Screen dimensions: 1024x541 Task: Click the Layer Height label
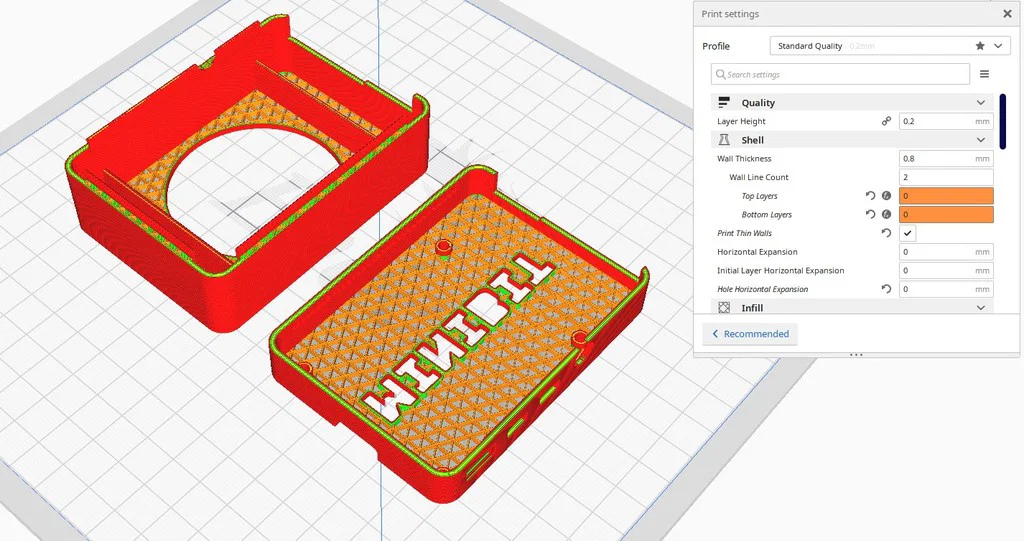pos(741,122)
